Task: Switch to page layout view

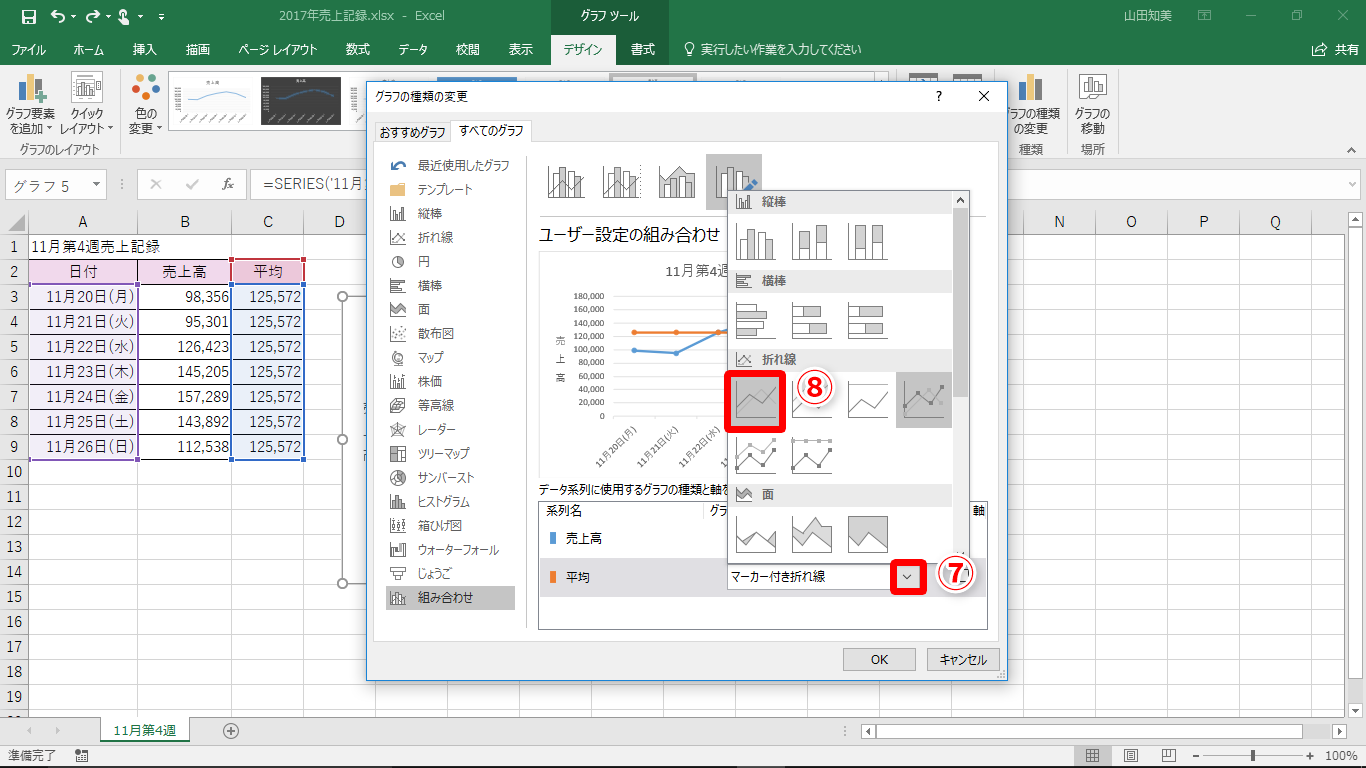Action: [1131, 755]
